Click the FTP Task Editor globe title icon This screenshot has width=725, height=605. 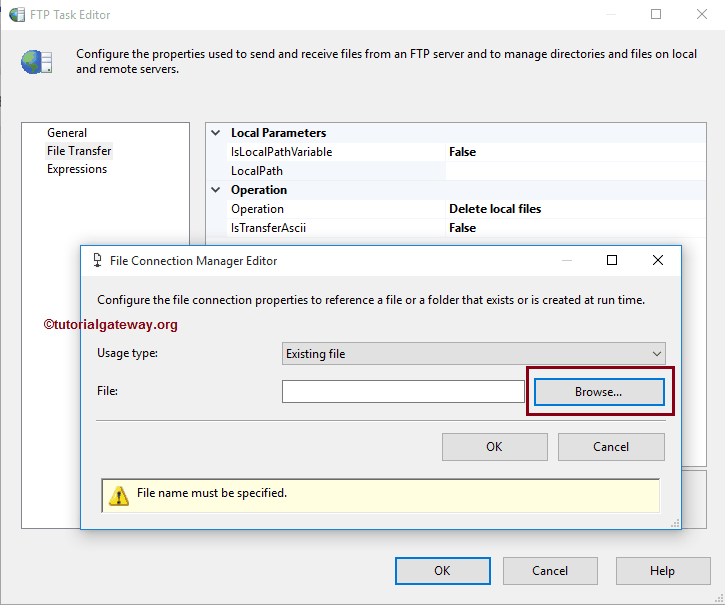(17, 14)
